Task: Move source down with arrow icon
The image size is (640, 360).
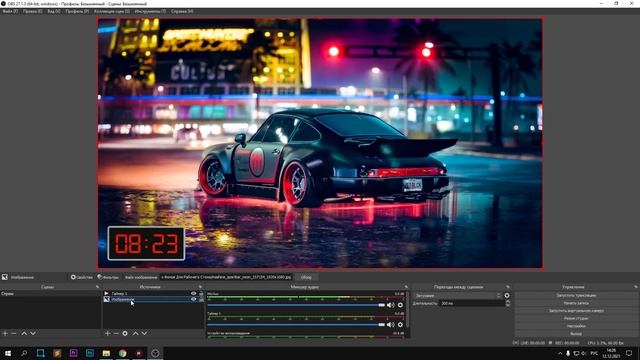Action: tap(144, 333)
